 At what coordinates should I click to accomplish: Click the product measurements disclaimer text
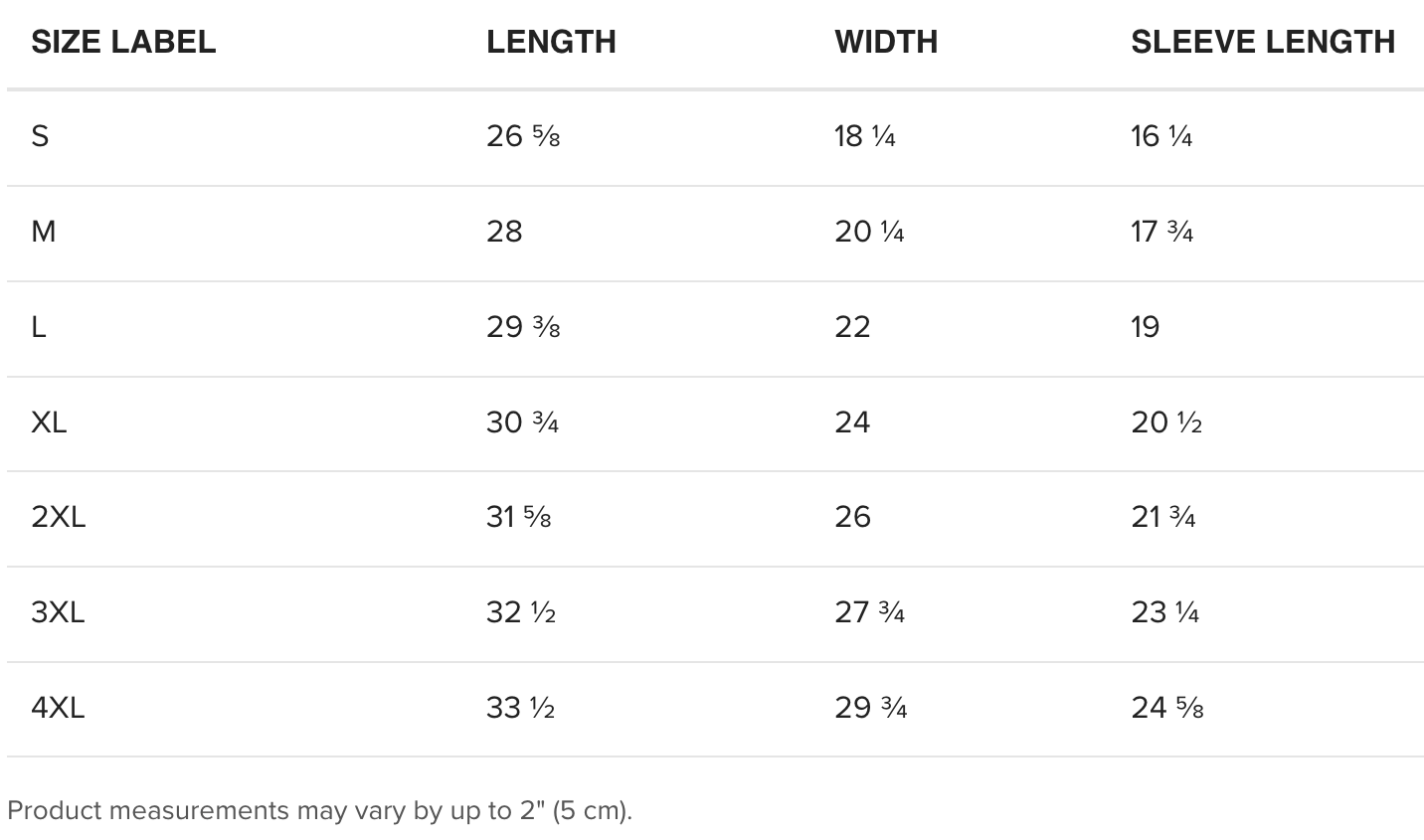coord(319,810)
